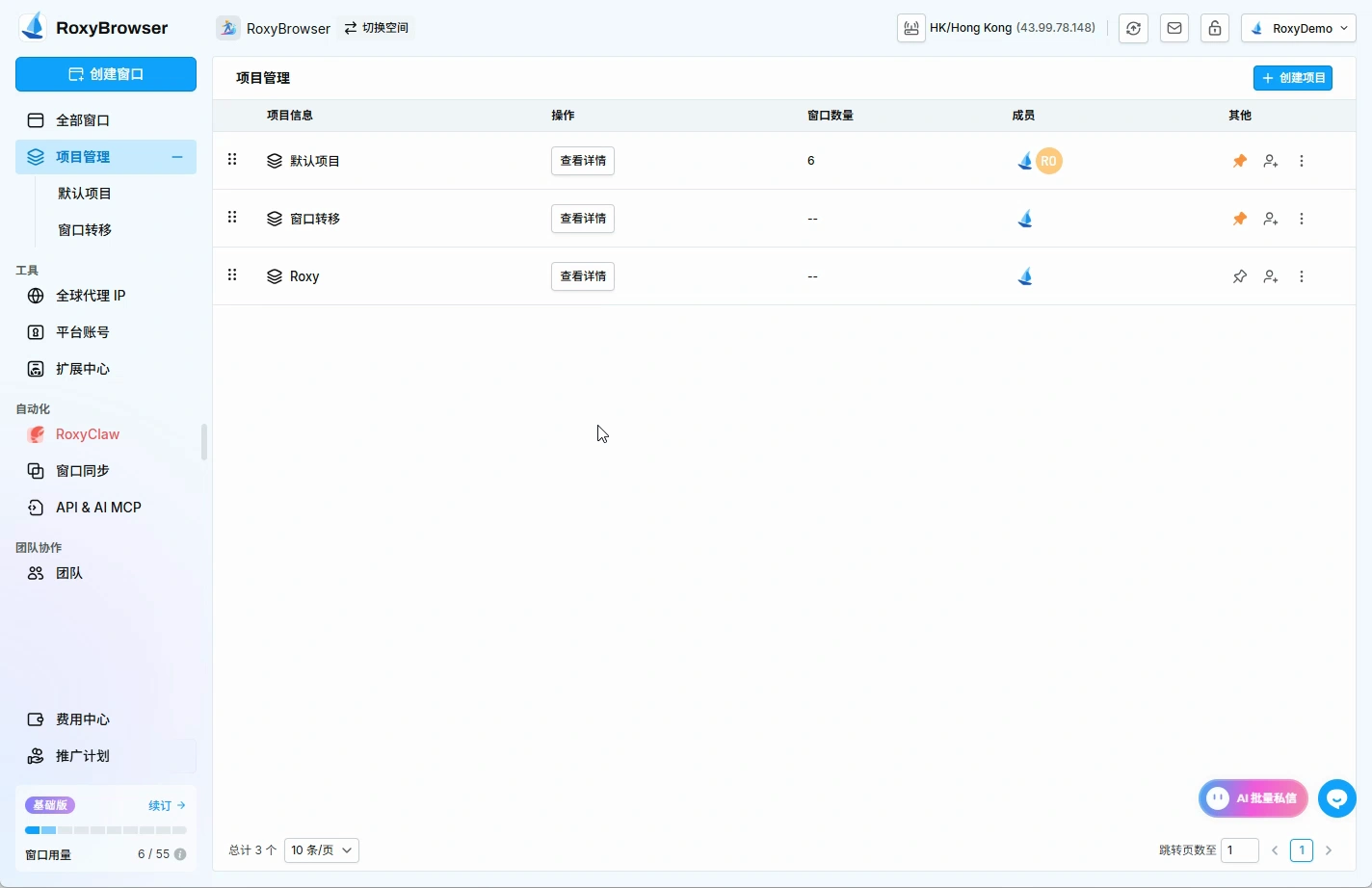Open more options for 窗口转移
This screenshot has width=1372, height=888.
(x=1302, y=219)
